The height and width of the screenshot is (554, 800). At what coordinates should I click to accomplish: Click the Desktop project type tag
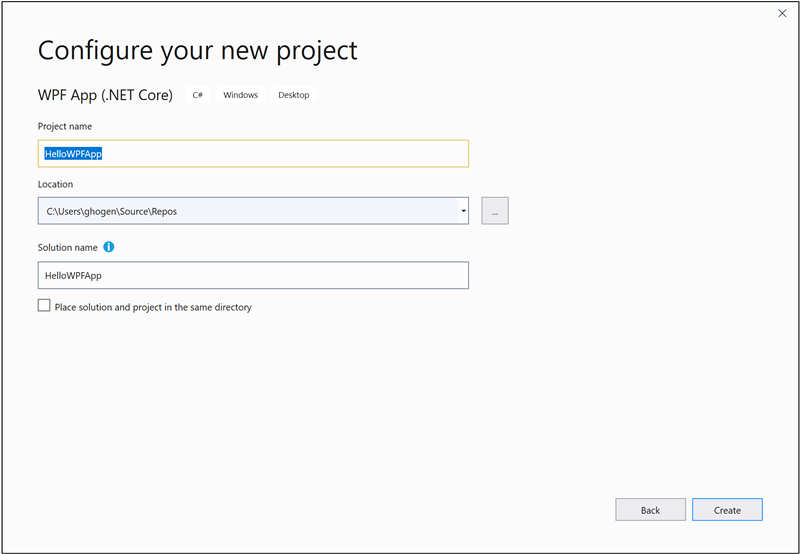click(294, 95)
